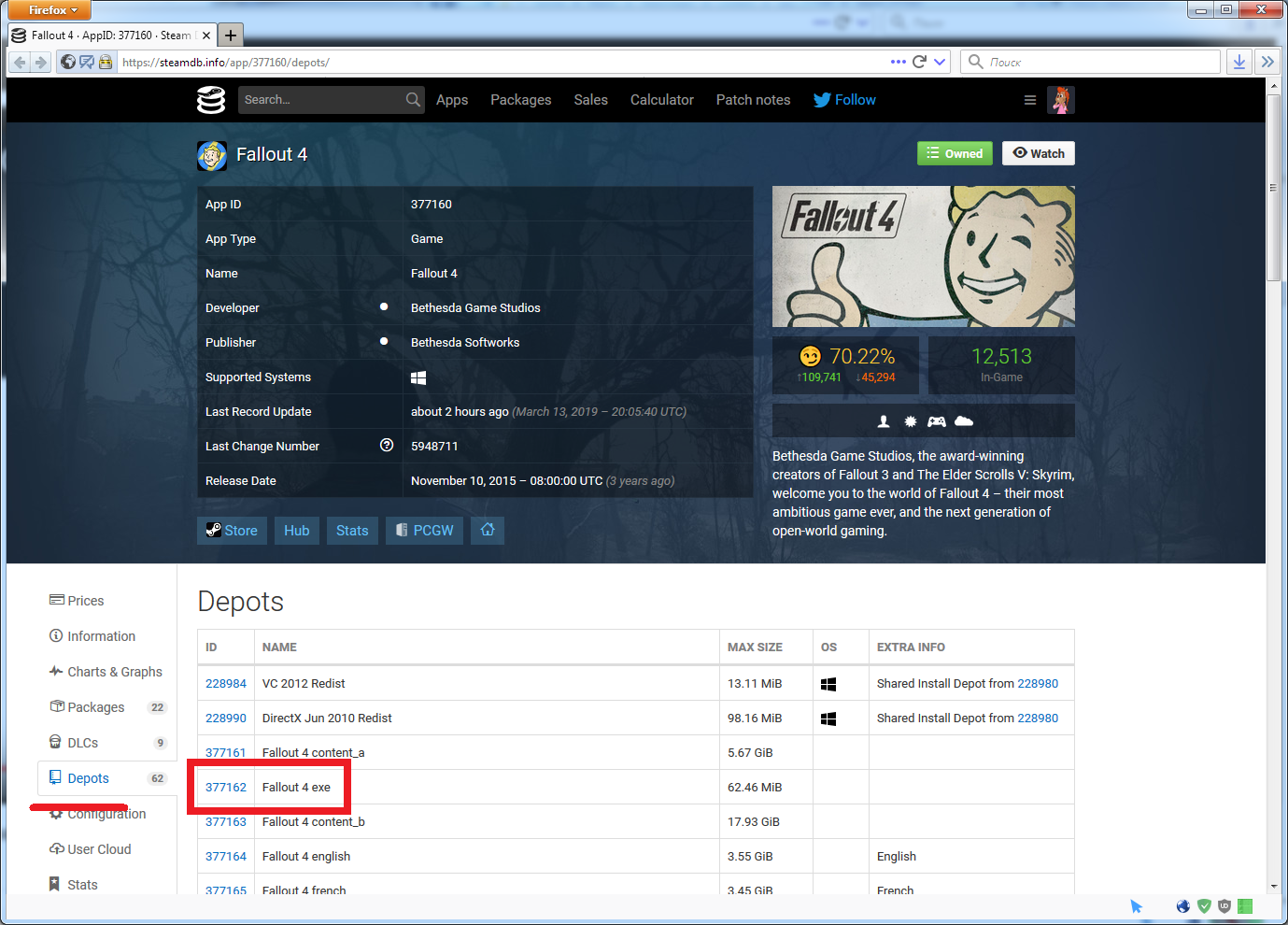The image size is (1288, 925).
Task: Sort depots by MAX SIZE column header
Action: (x=755, y=647)
